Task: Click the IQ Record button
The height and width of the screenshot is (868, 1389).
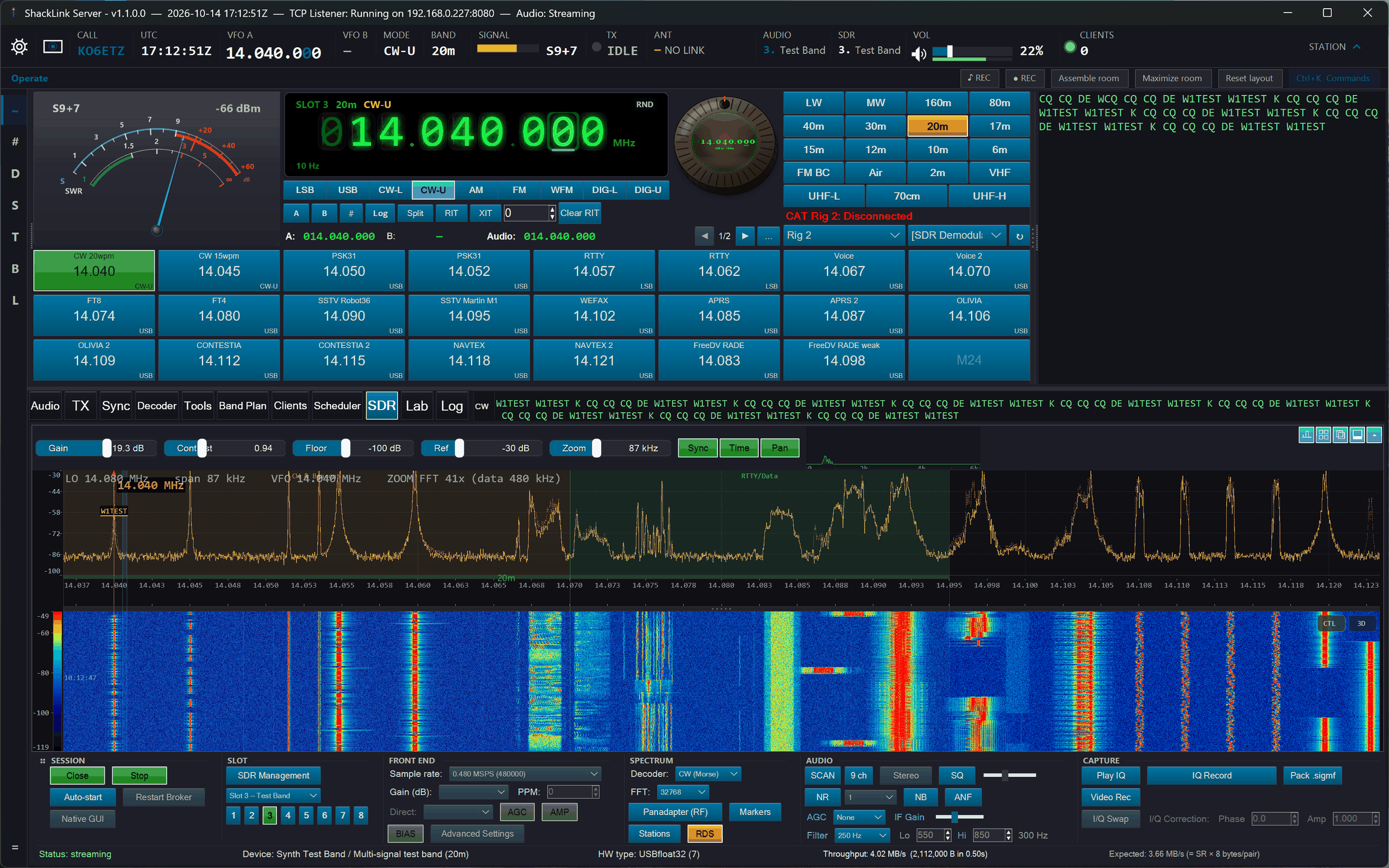Action: pyautogui.click(x=1211, y=776)
